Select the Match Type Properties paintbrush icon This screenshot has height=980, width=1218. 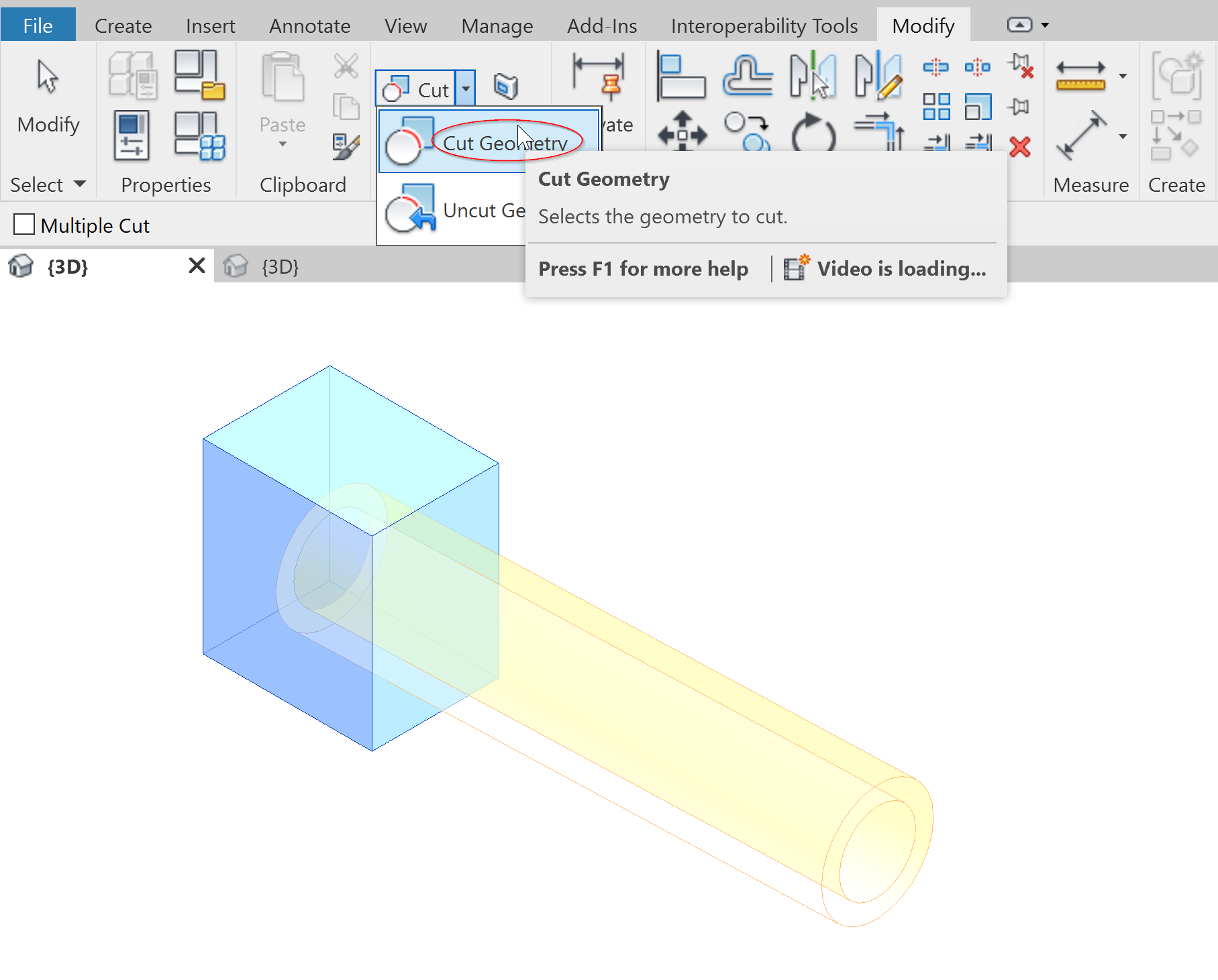pos(346,146)
